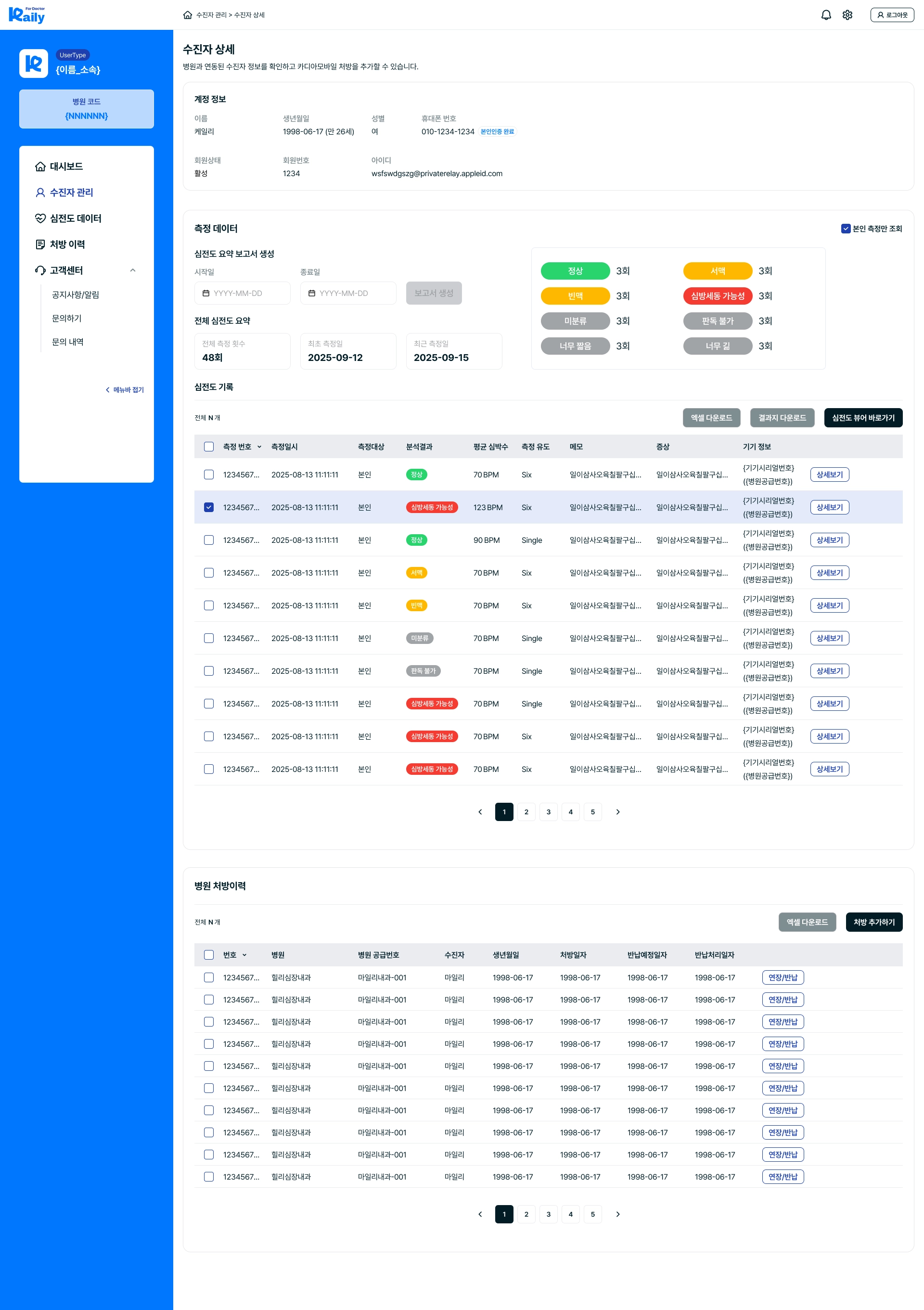924x1310 pixels.
Task: Select 수진자 관리 in the sidebar
Action: [x=71, y=193]
